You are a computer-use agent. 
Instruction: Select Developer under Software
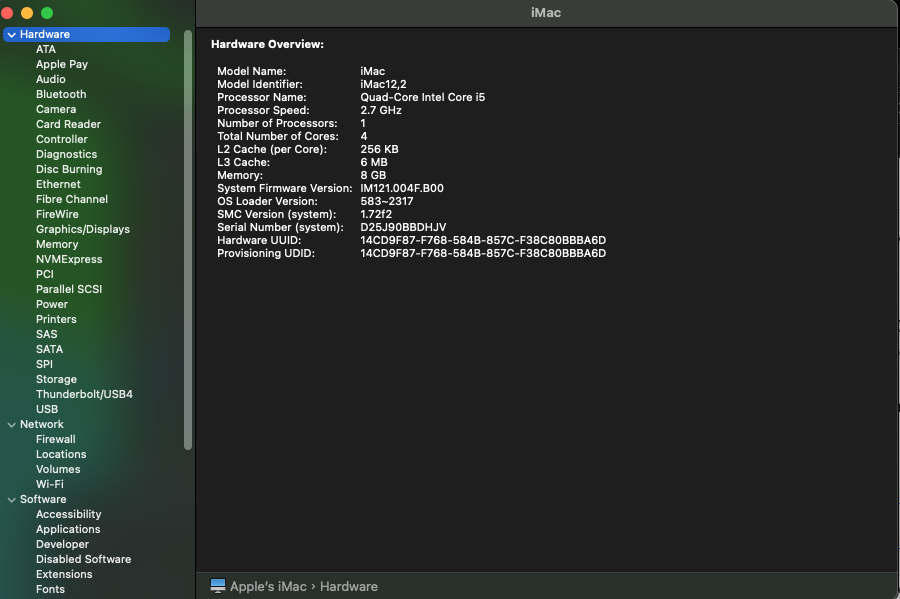tap(62, 544)
